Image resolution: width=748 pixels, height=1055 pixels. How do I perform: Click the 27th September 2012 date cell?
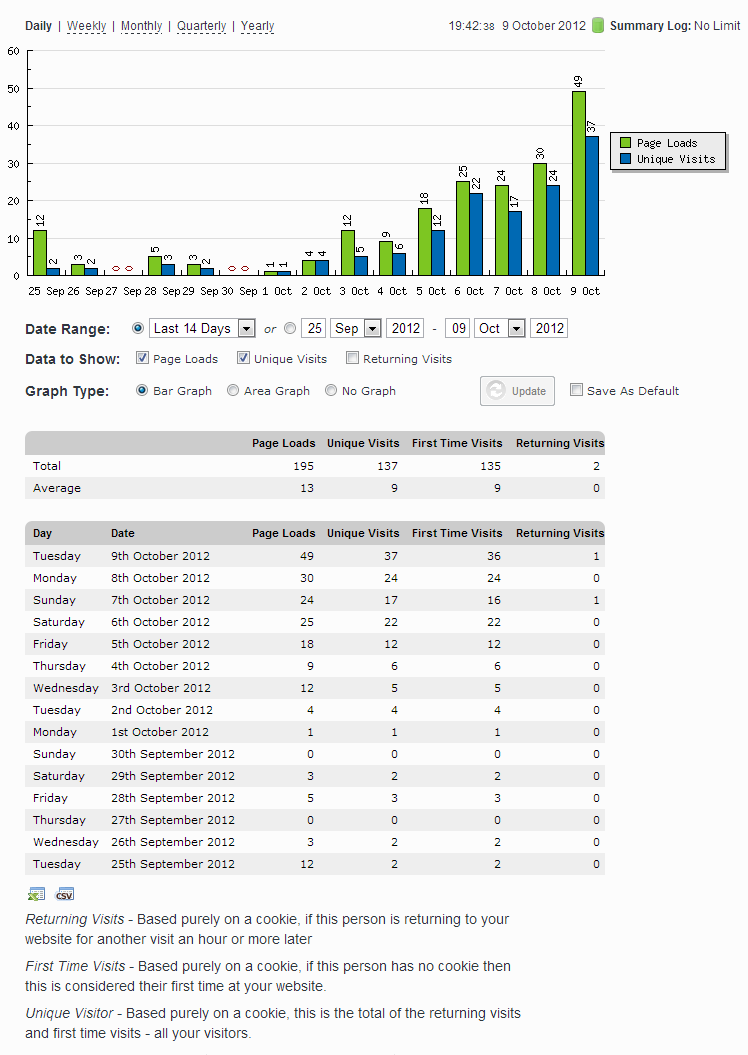(x=173, y=820)
